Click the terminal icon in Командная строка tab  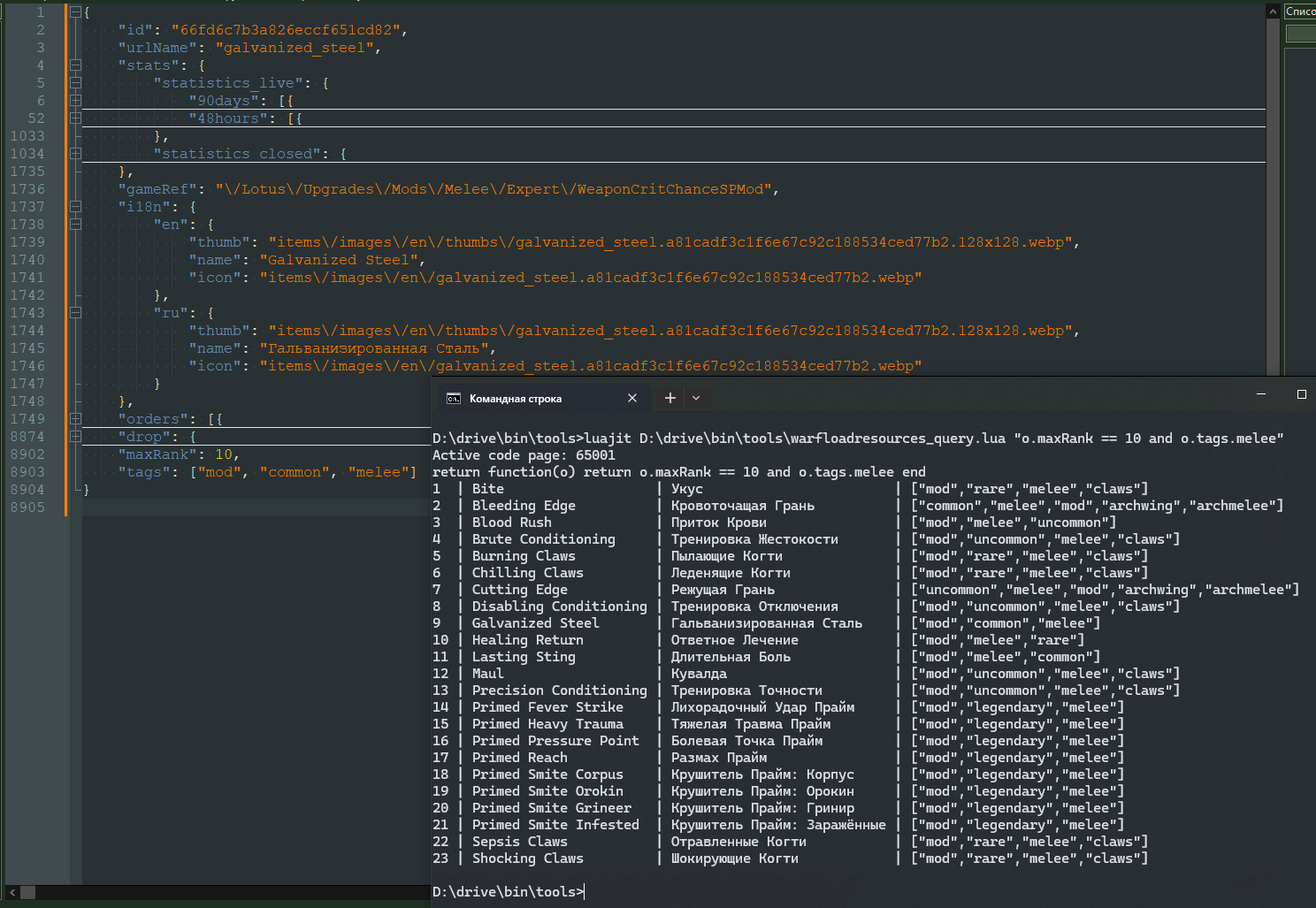tap(454, 399)
